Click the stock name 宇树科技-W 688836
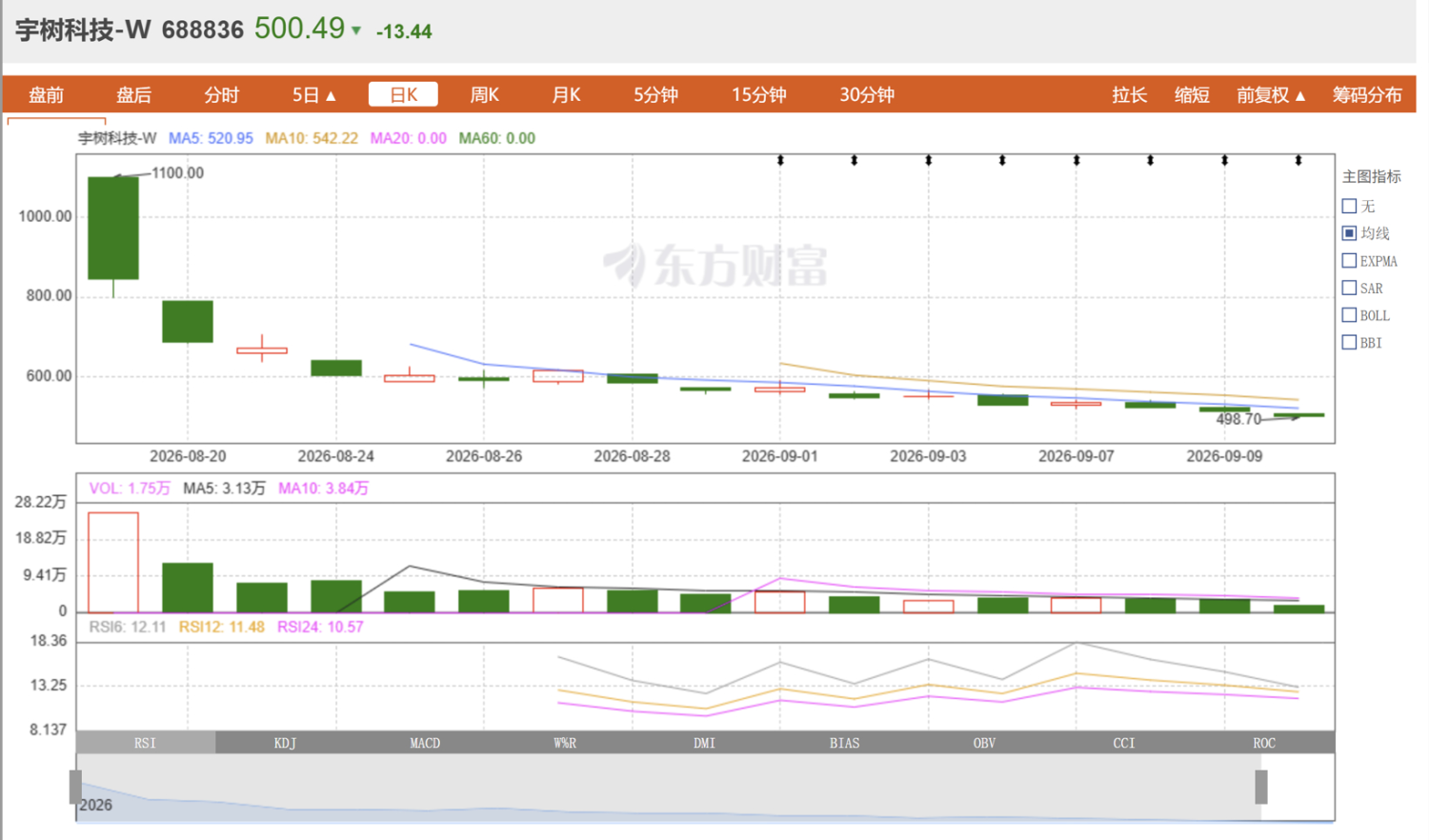 point(130,30)
